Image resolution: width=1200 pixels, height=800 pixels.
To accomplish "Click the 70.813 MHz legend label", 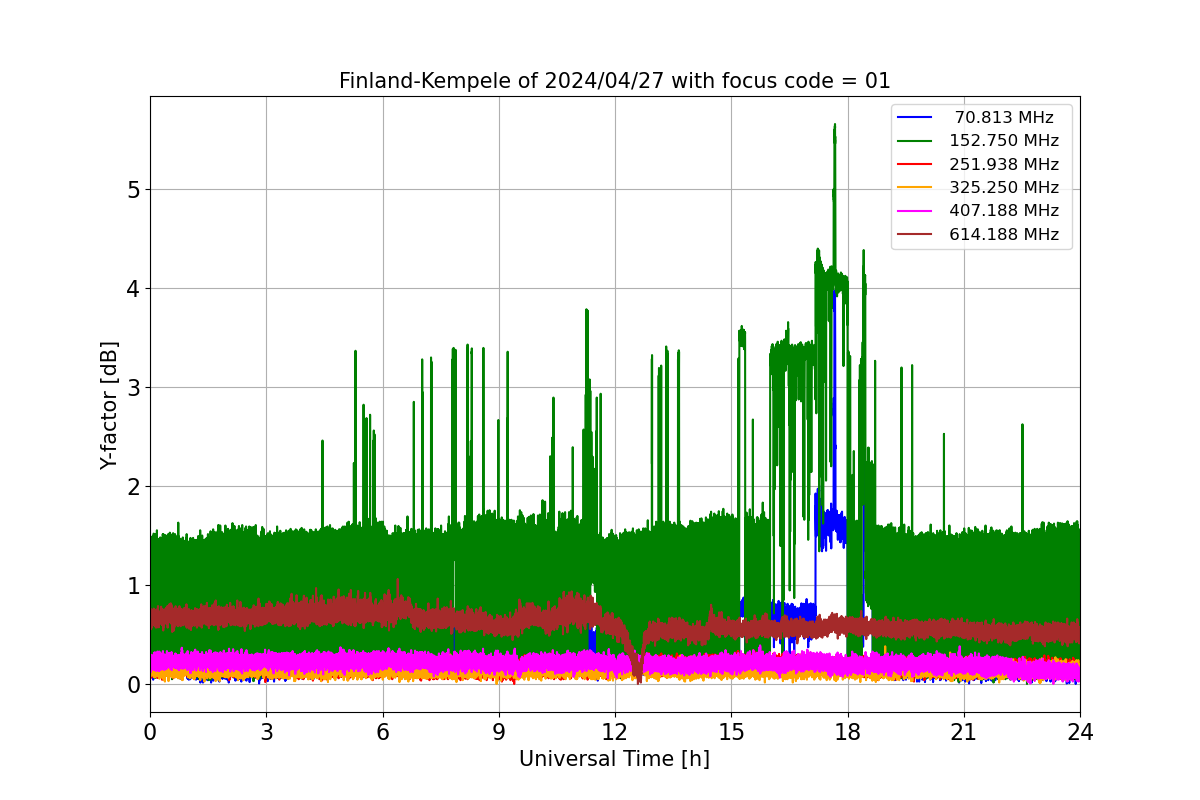I will click(x=1004, y=117).
